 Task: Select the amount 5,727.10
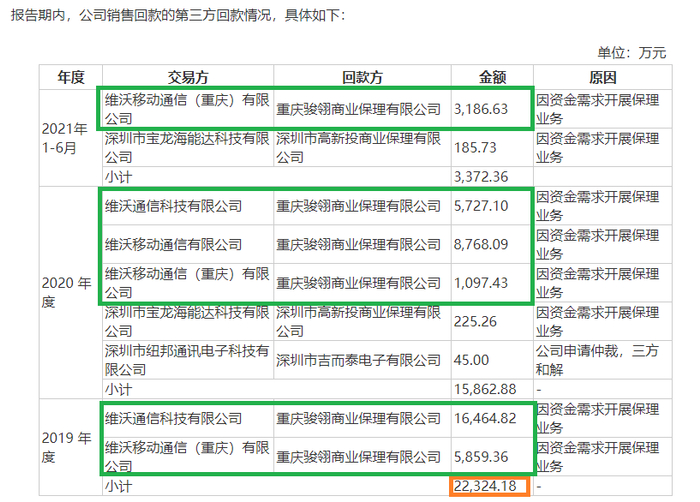[x=481, y=206]
